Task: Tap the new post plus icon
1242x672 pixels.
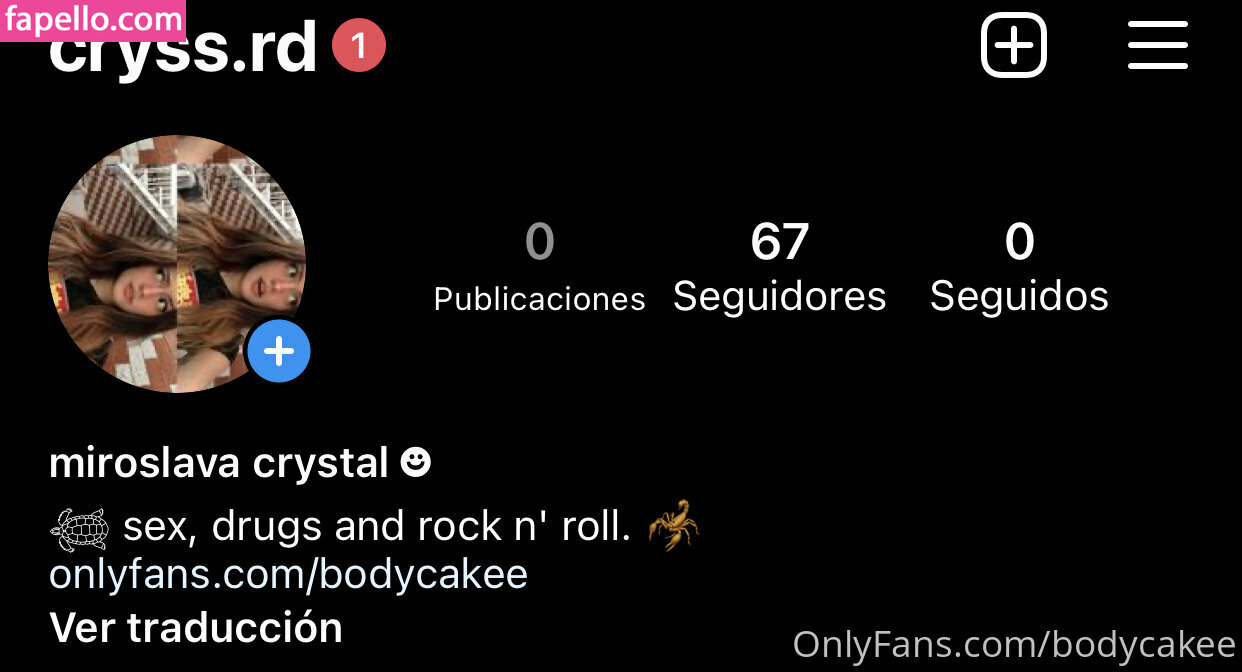Action: click(x=1014, y=45)
